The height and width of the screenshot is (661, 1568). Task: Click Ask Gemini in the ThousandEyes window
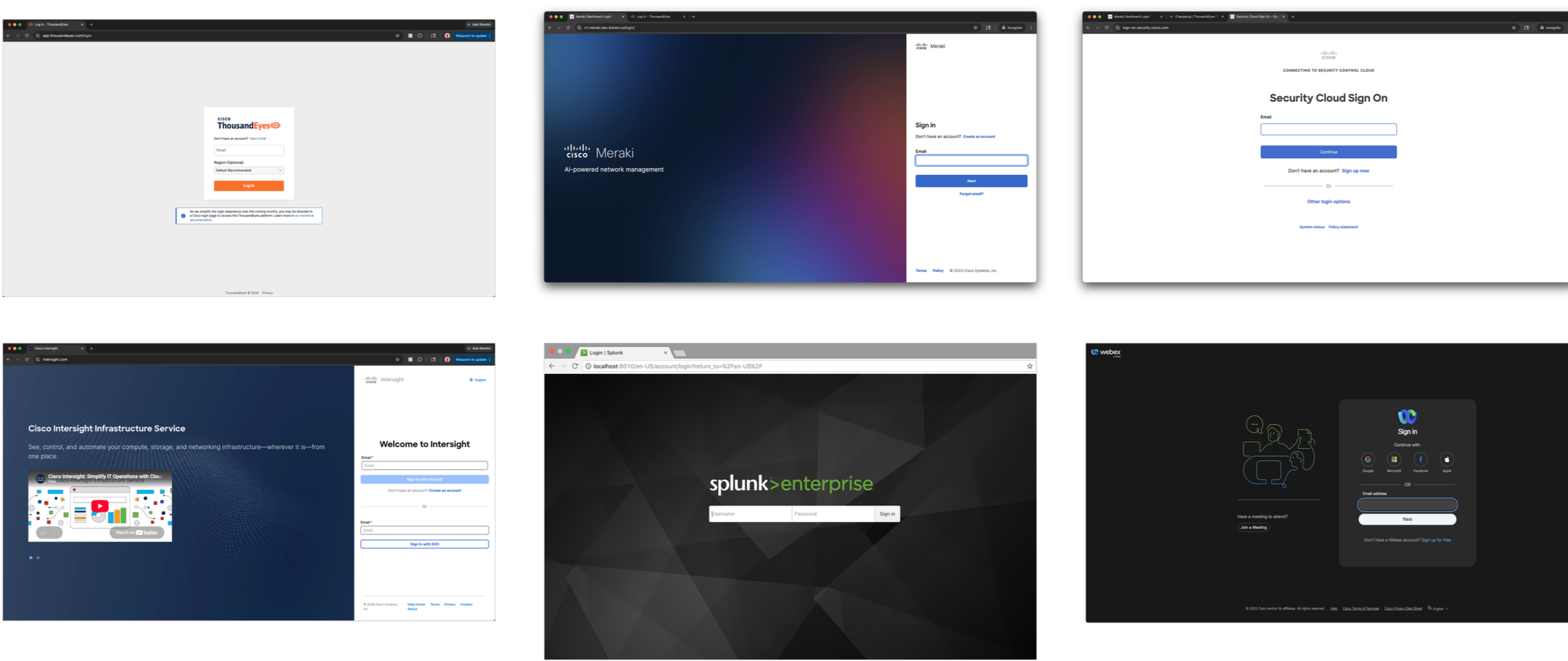pyautogui.click(x=479, y=24)
